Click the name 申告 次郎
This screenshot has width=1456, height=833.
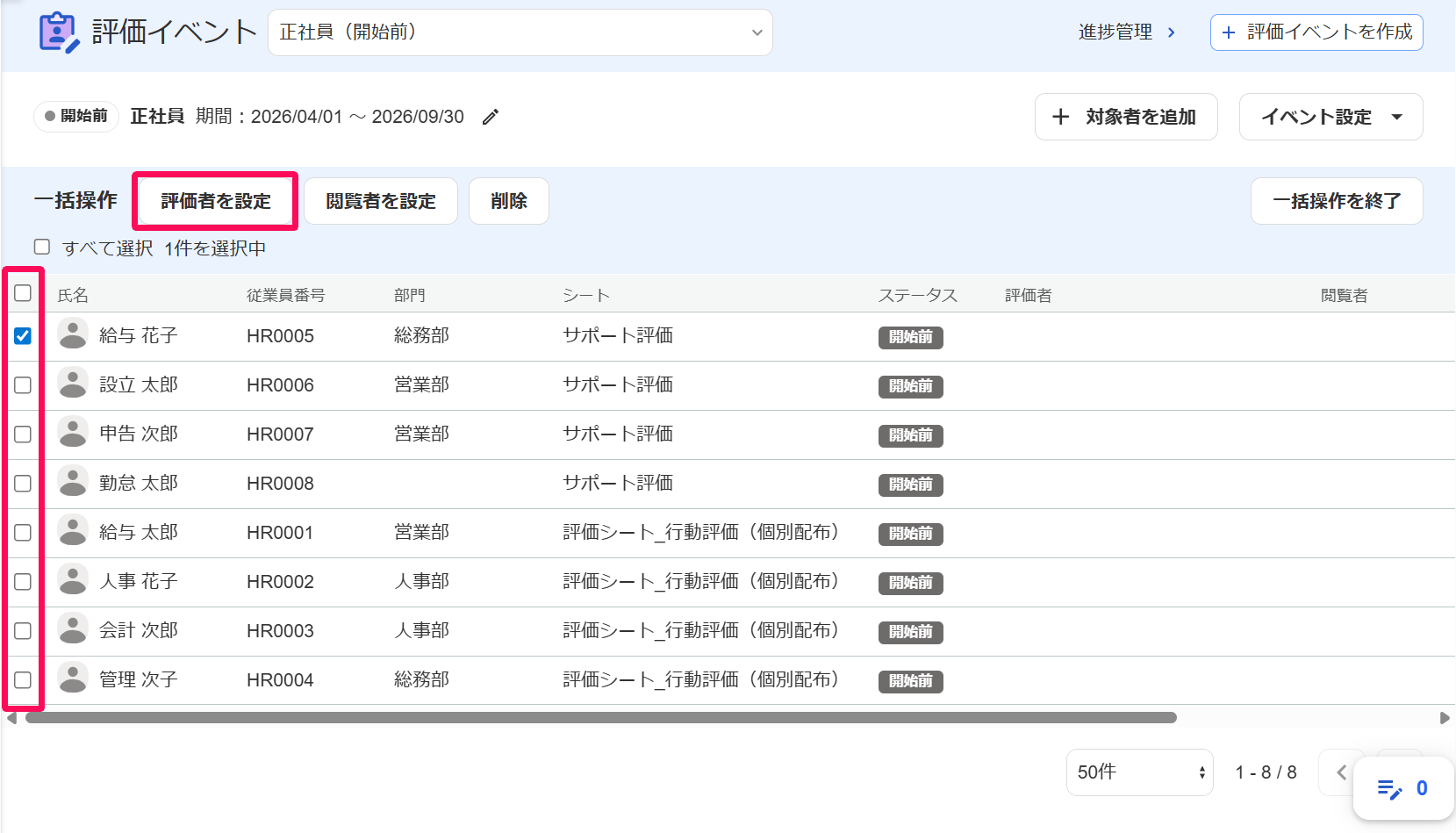coord(139,434)
